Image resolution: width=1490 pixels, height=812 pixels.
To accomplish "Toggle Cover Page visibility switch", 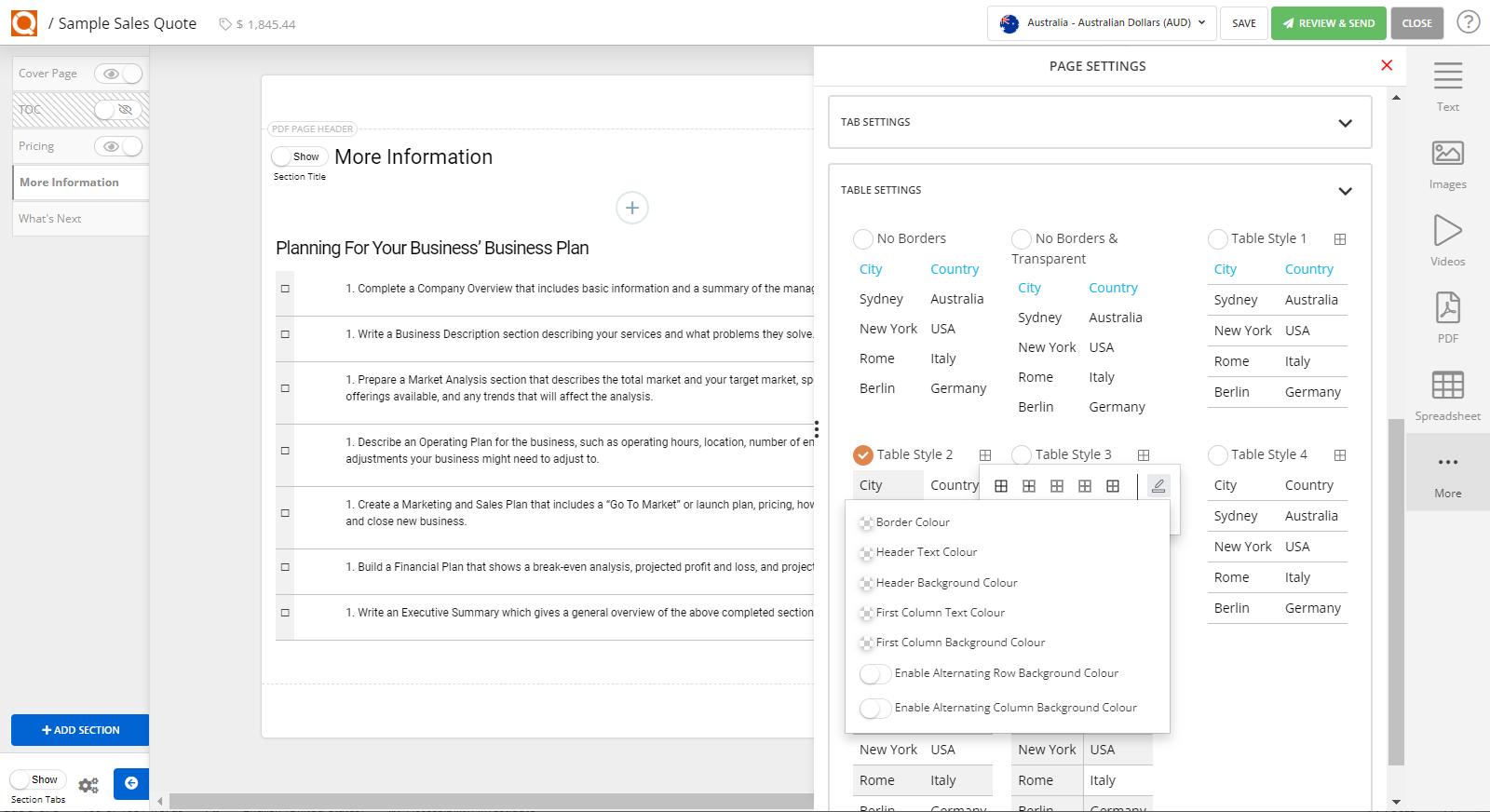I will tap(118, 74).
